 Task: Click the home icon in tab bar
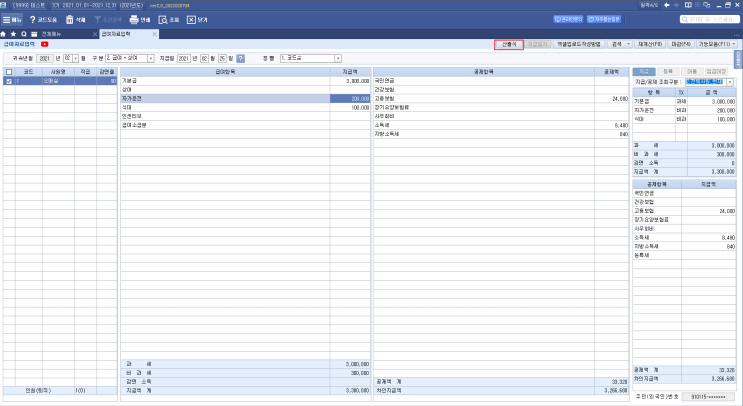pos(3,34)
